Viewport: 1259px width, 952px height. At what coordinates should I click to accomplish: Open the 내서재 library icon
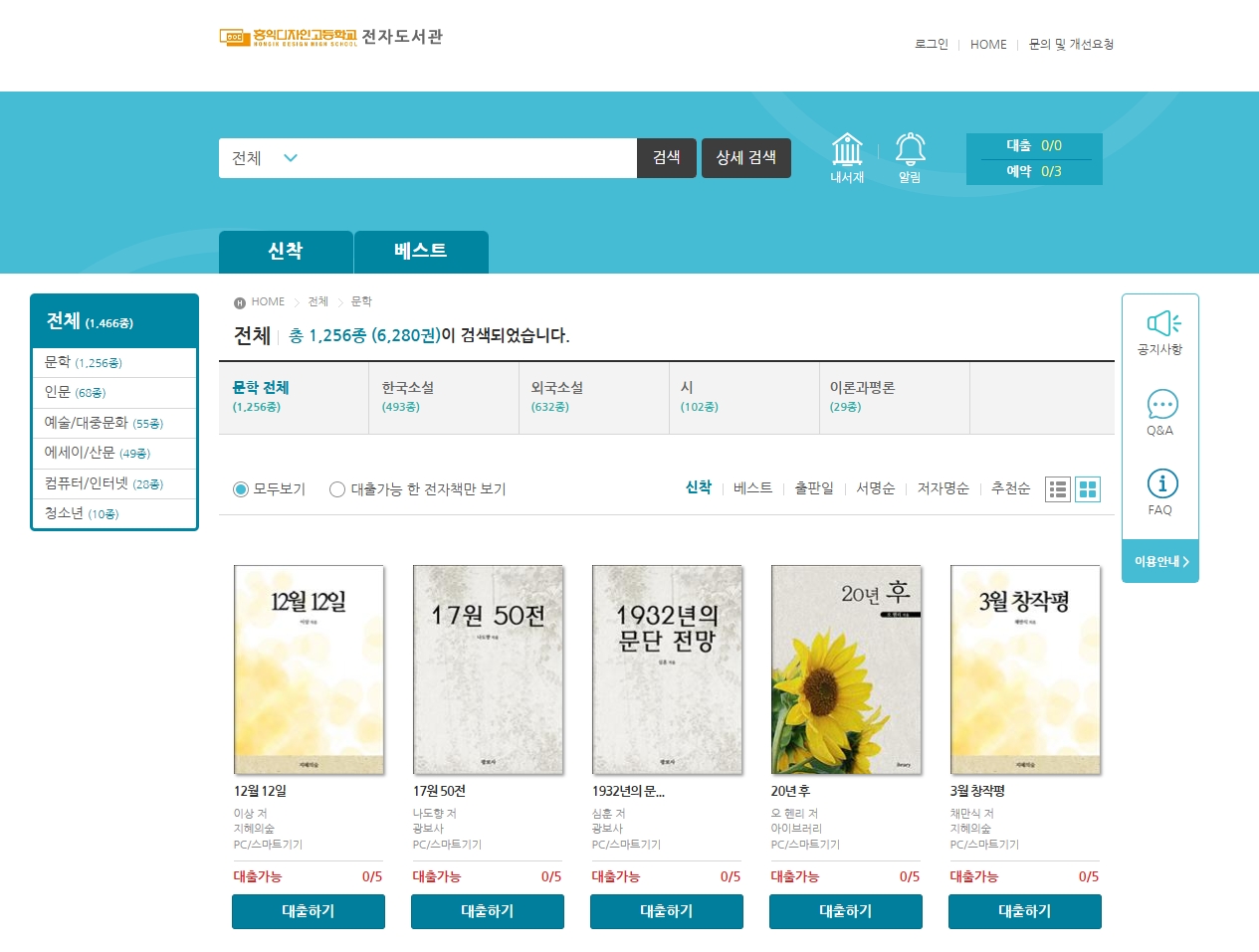[847, 150]
